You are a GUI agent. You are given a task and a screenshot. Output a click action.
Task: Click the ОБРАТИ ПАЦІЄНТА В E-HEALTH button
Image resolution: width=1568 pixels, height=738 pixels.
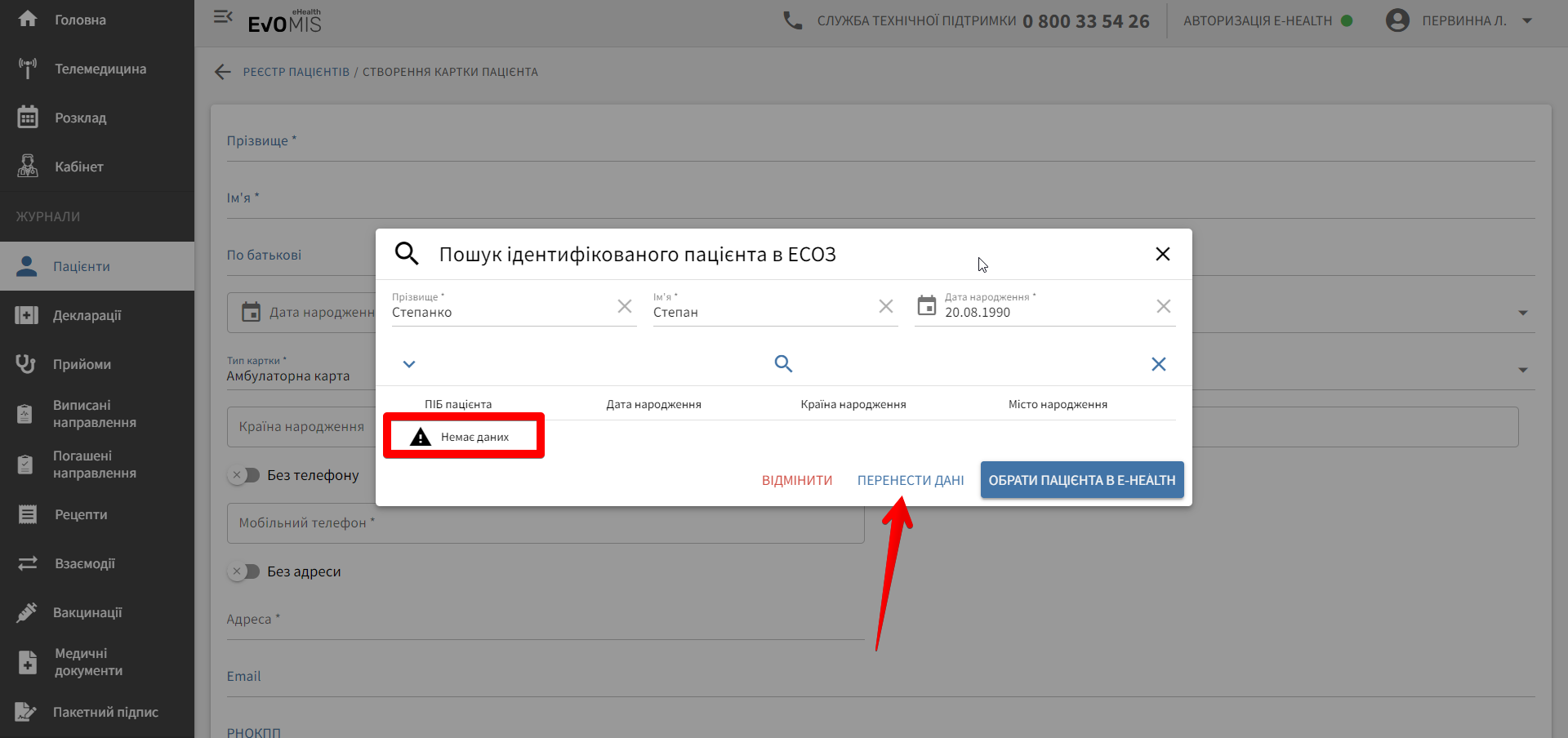1081,480
